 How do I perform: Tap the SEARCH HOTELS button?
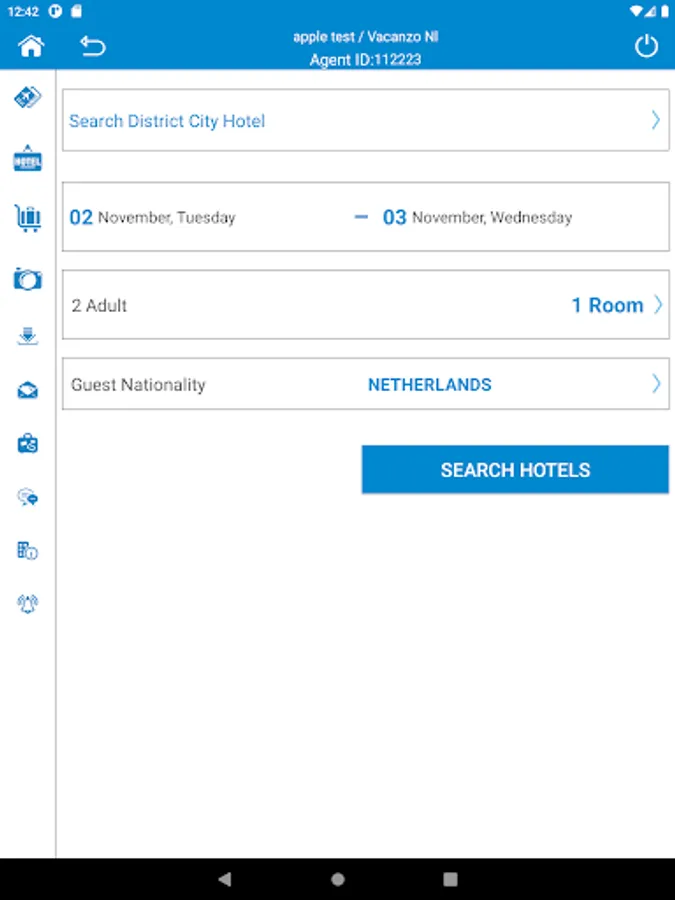point(515,470)
